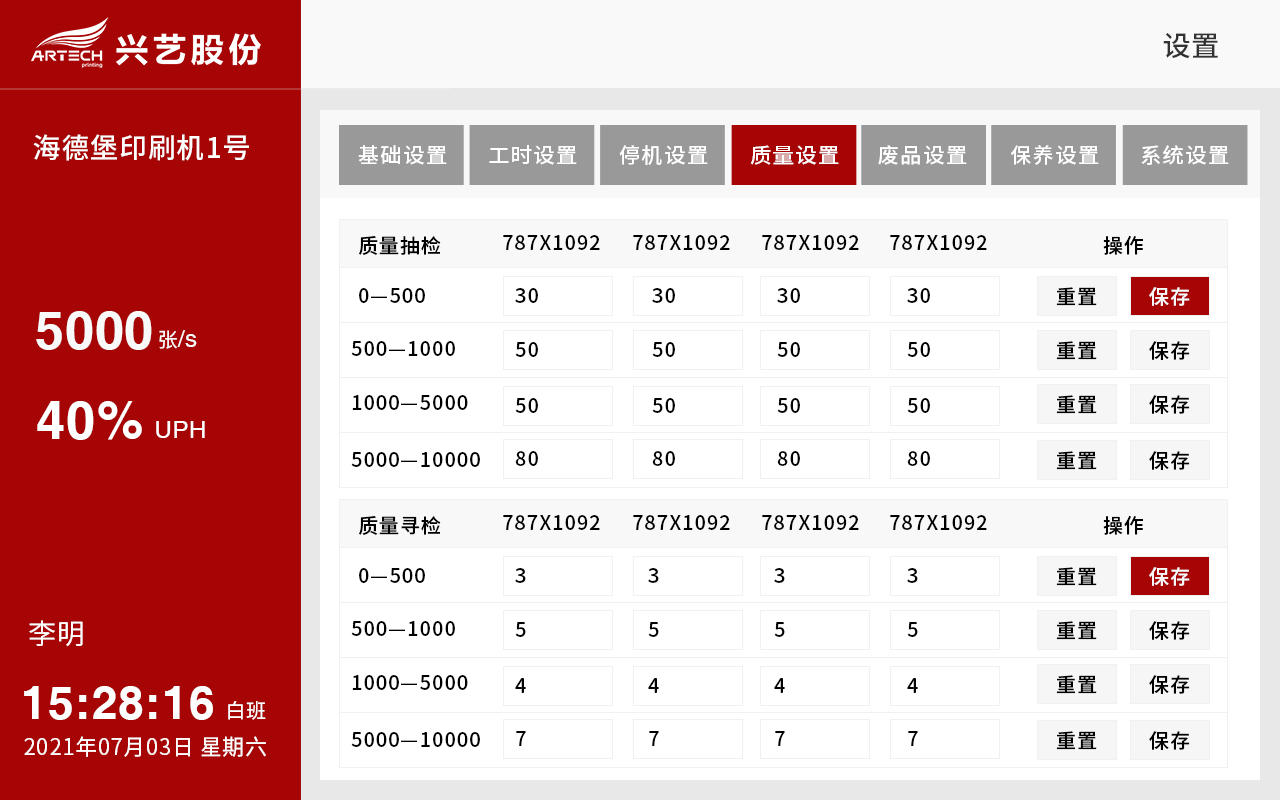The height and width of the screenshot is (800, 1280).
Task: Edit first-column field in 质量寻检 5000—10000 row
Action: coord(558,739)
